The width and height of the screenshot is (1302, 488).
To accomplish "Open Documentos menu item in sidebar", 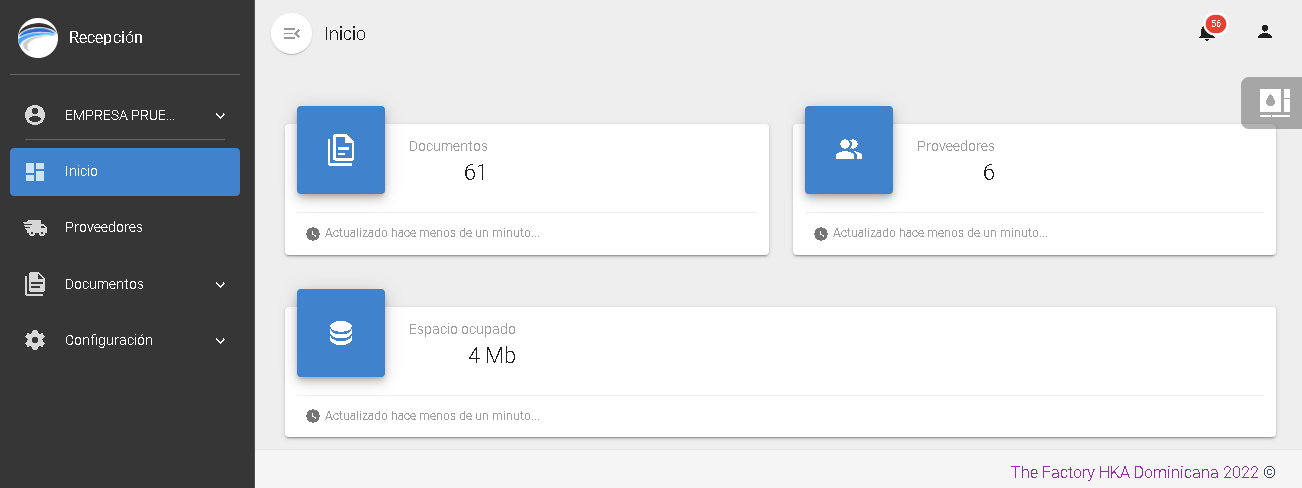I will pos(104,285).
